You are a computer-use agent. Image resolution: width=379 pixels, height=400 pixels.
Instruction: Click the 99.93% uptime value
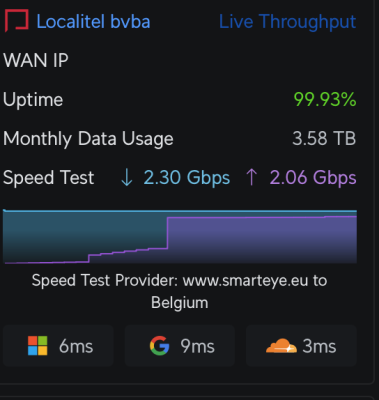(x=325, y=99)
